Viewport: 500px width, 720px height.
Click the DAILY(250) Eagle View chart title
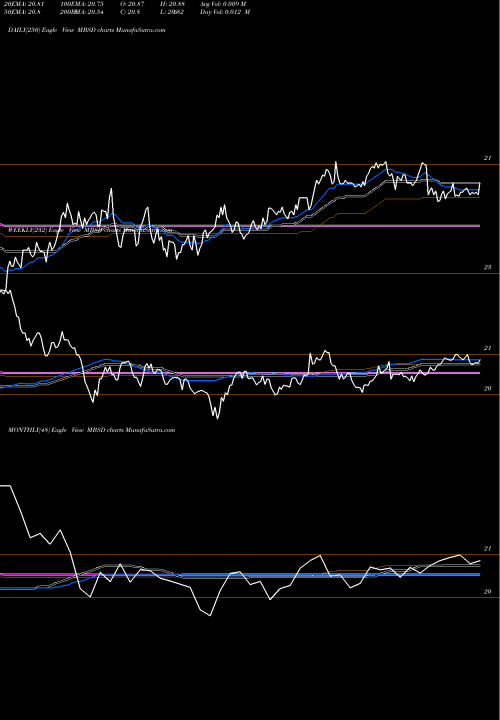87,30
